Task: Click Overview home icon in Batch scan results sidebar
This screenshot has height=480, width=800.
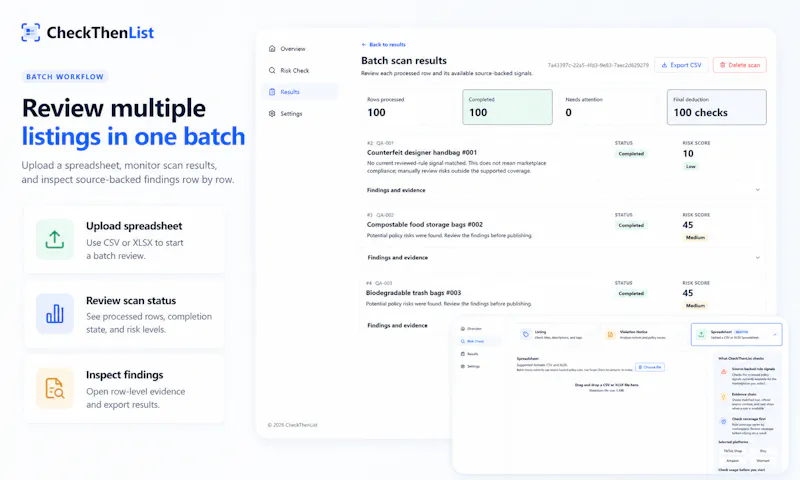Action: (272, 48)
